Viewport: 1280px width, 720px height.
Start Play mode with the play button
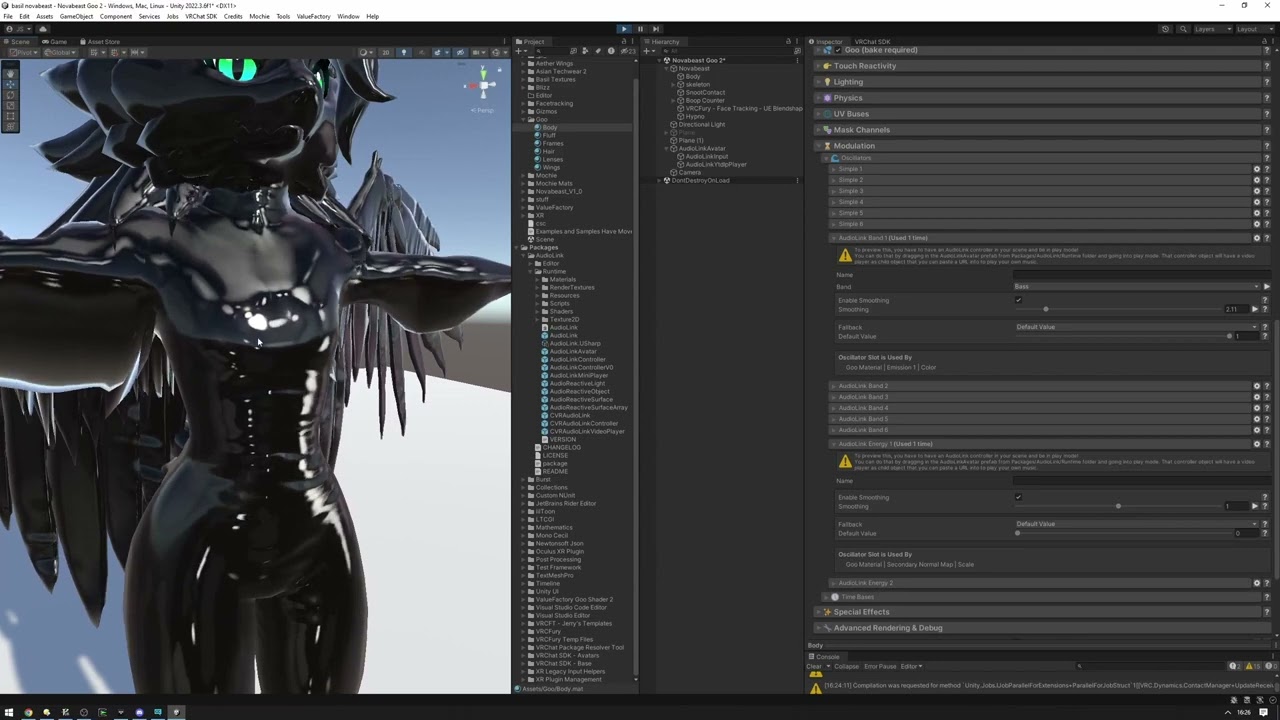[x=624, y=29]
